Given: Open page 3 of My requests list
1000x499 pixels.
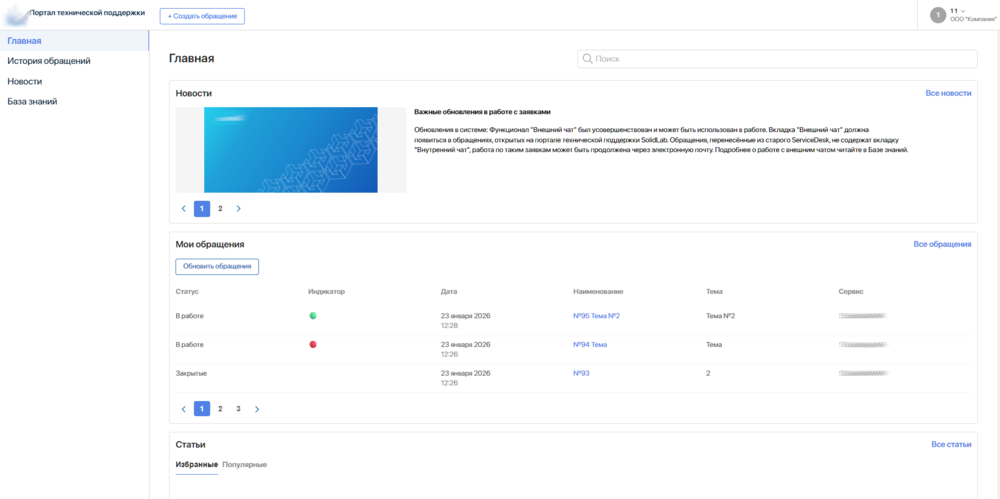Looking at the screenshot, I should [238, 409].
